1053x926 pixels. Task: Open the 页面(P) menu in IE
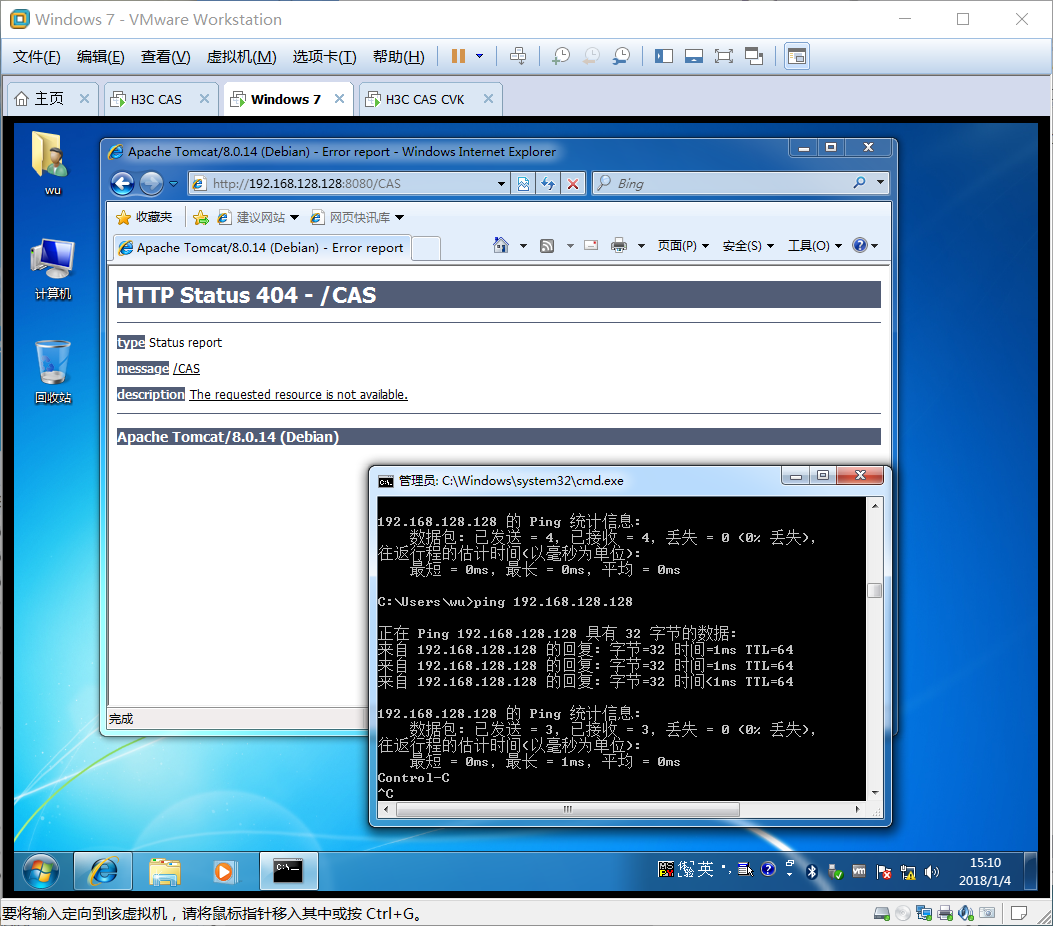point(683,246)
